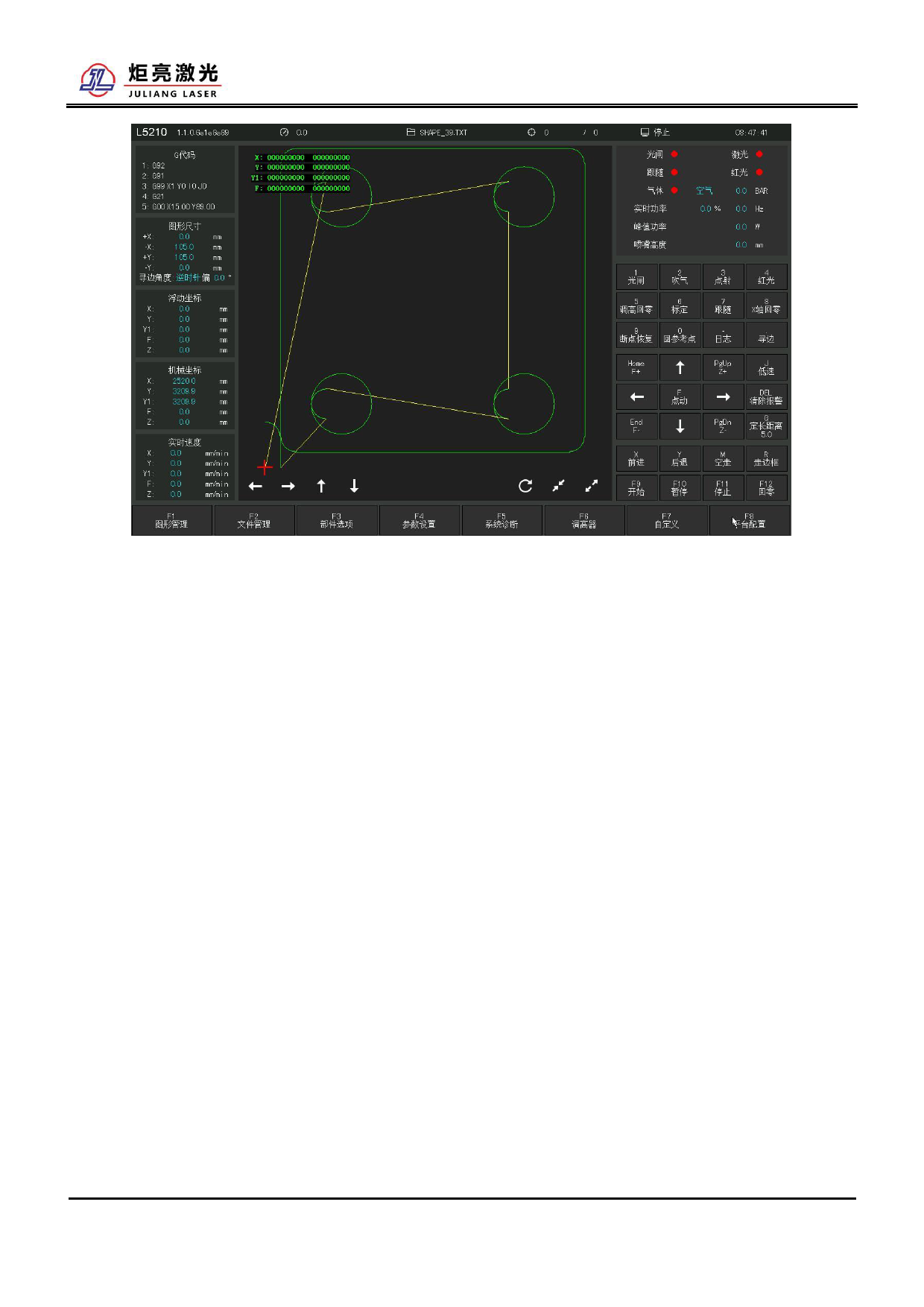
Task: Change the 逆时针 edge-finding direction
Action: click(188, 278)
